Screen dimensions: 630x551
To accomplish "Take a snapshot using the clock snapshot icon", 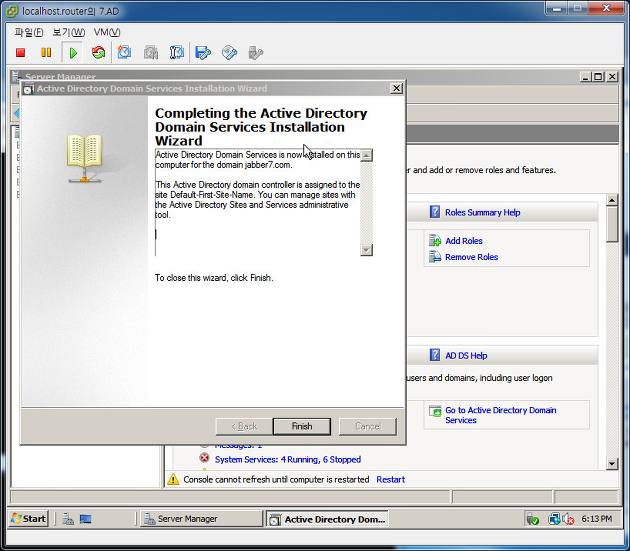I will [124, 53].
